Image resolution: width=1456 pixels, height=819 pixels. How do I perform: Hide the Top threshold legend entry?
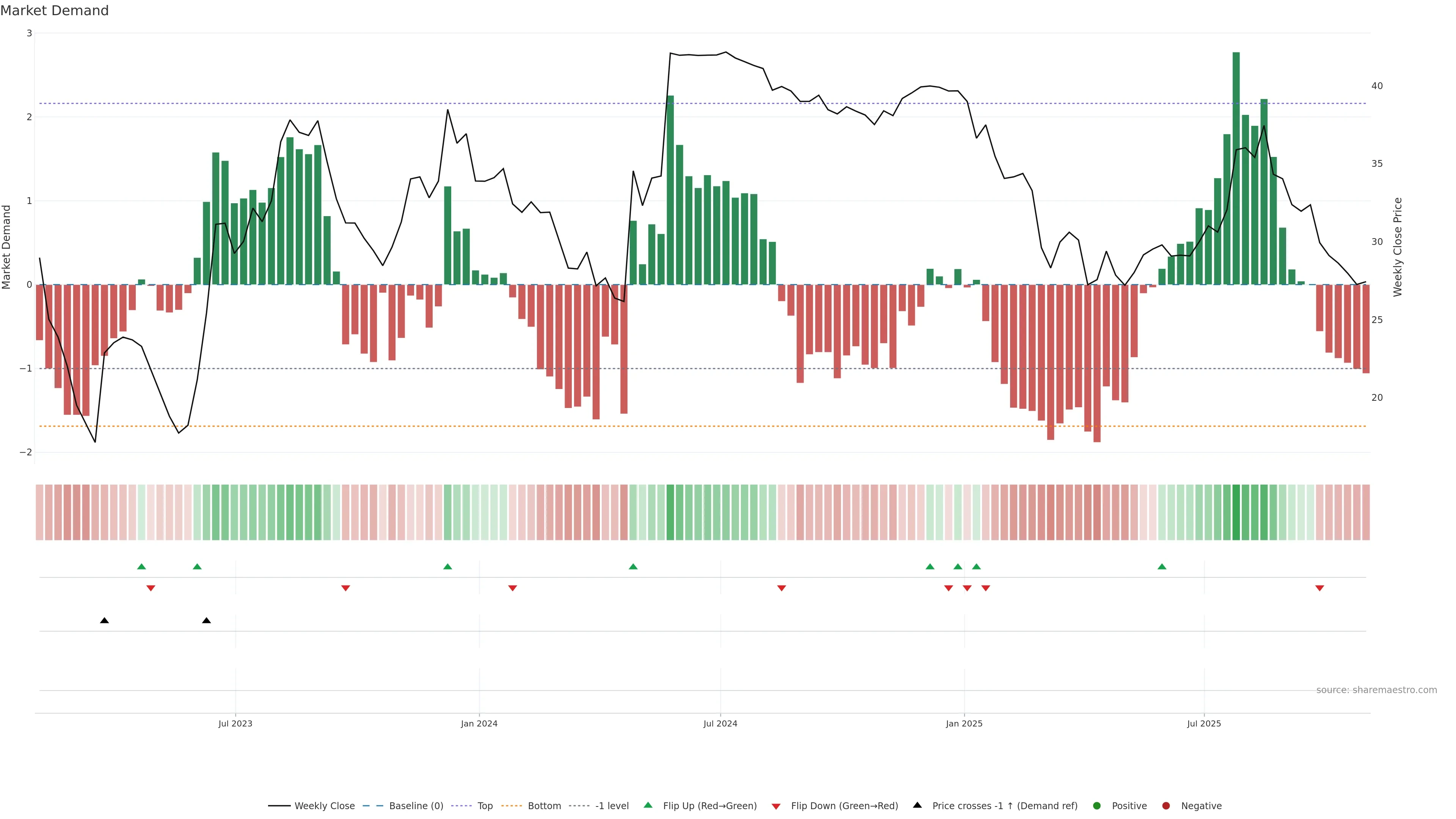click(x=485, y=805)
